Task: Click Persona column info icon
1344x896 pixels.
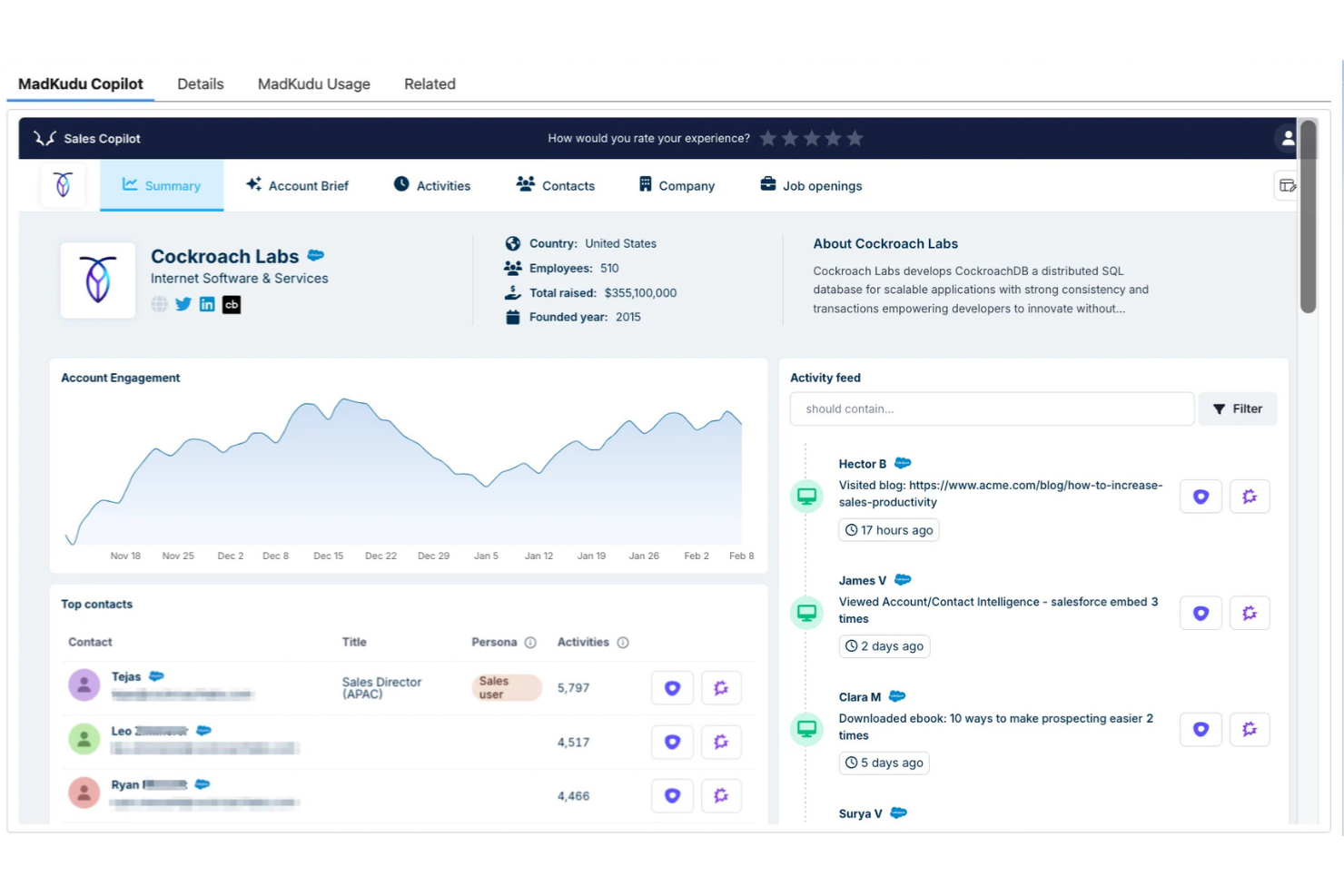Action: pos(530,642)
